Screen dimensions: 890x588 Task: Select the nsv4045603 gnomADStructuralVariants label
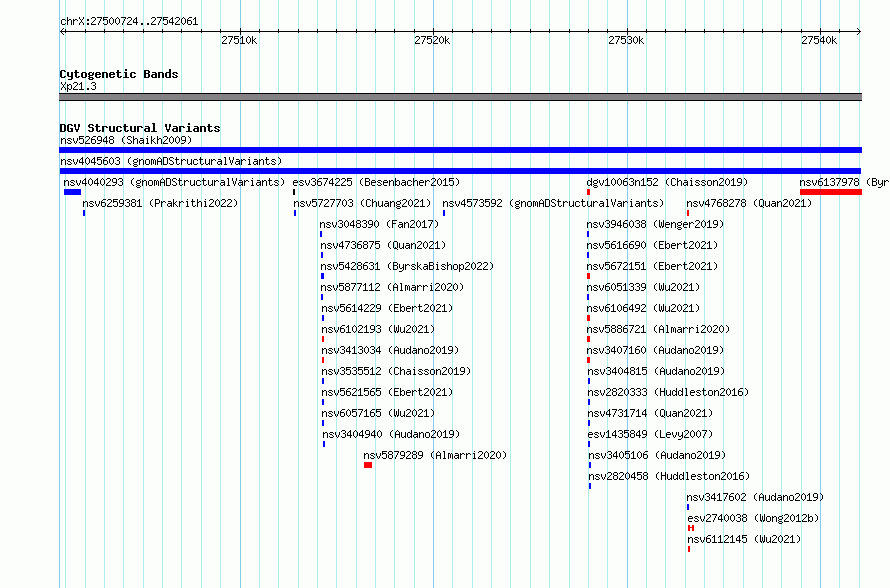pyautogui.click(x=171, y=161)
